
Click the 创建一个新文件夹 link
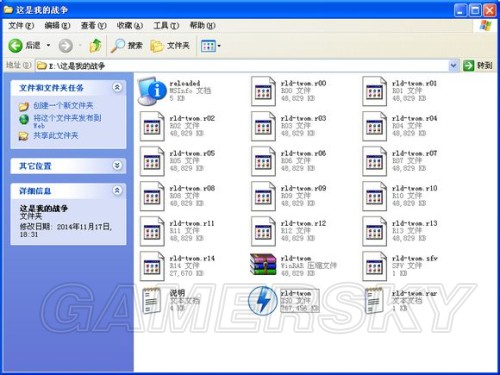click(x=63, y=106)
